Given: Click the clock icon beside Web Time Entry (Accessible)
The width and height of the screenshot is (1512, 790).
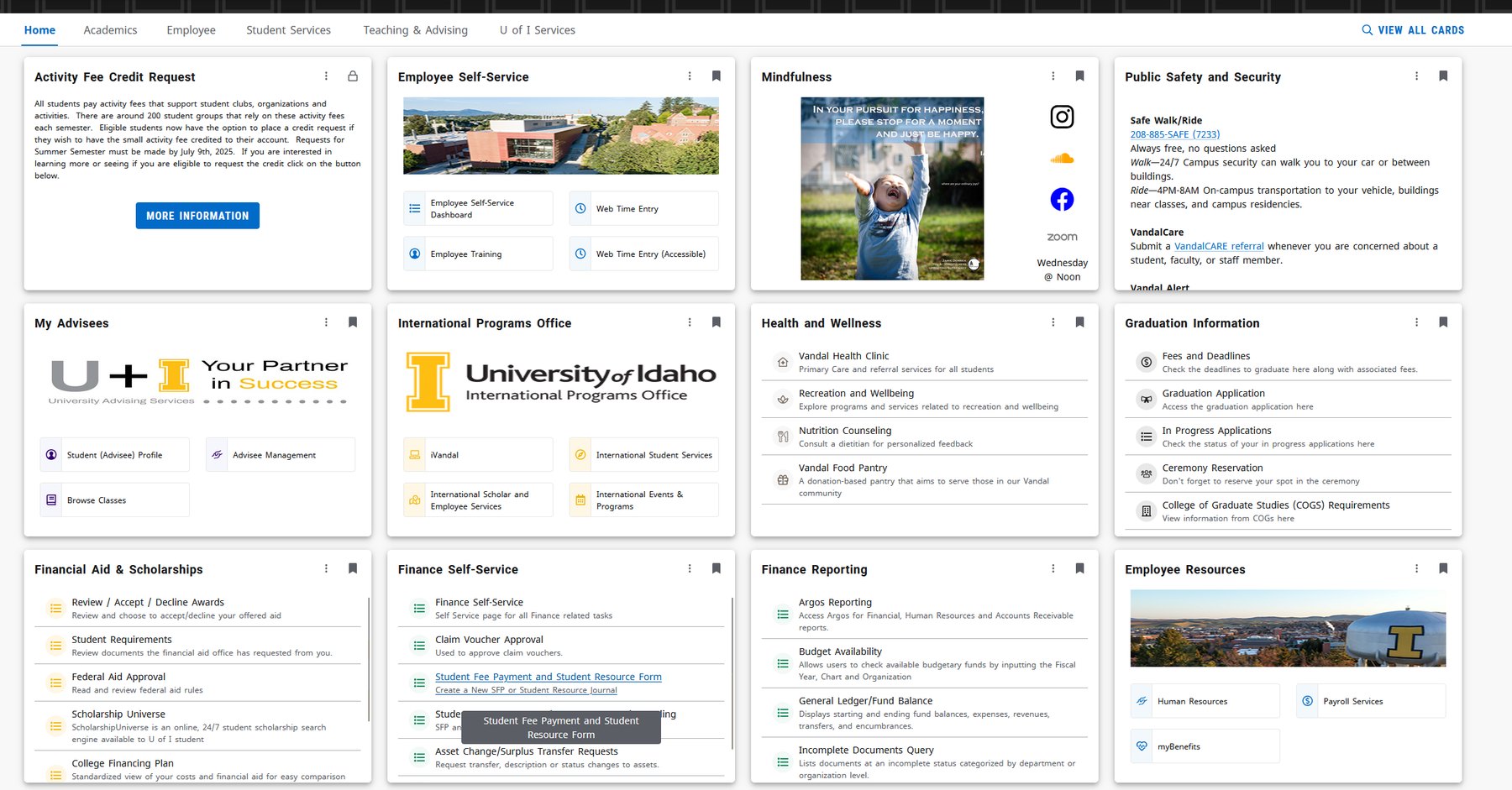Looking at the screenshot, I should tap(580, 254).
